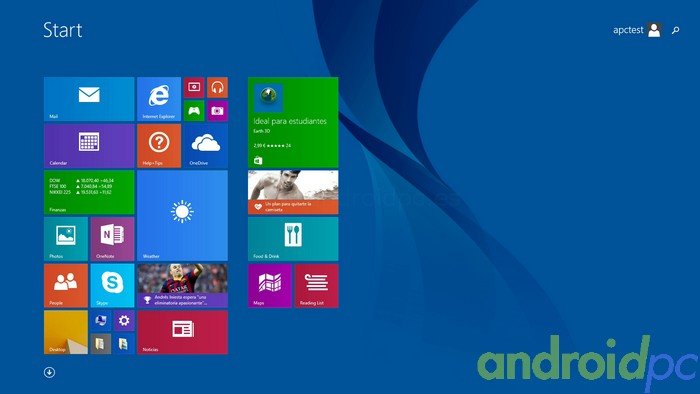Open the Maps tile
Viewport: 700px width, 394px height.
coord(270,286)
